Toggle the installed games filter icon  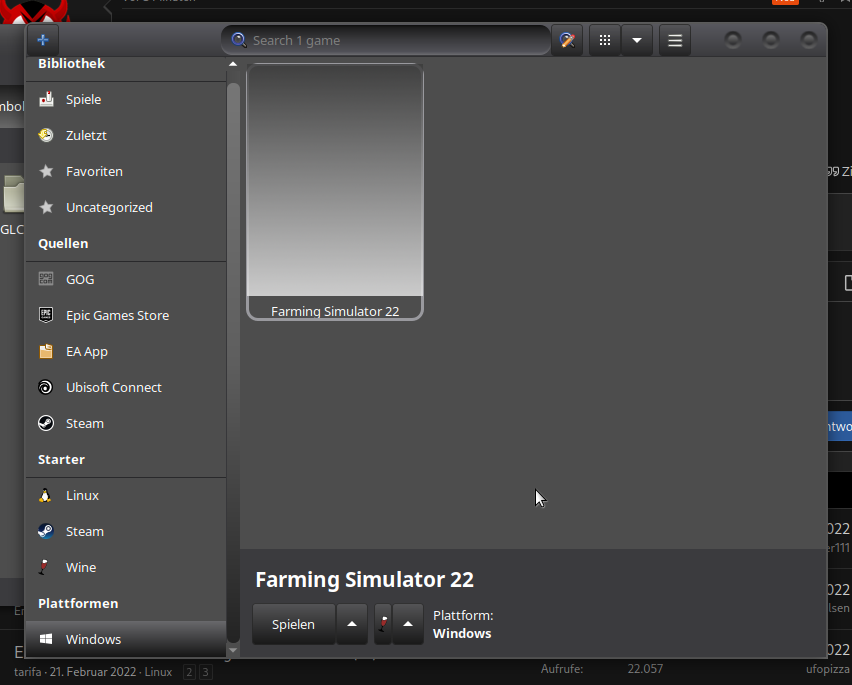click(567, 40)
